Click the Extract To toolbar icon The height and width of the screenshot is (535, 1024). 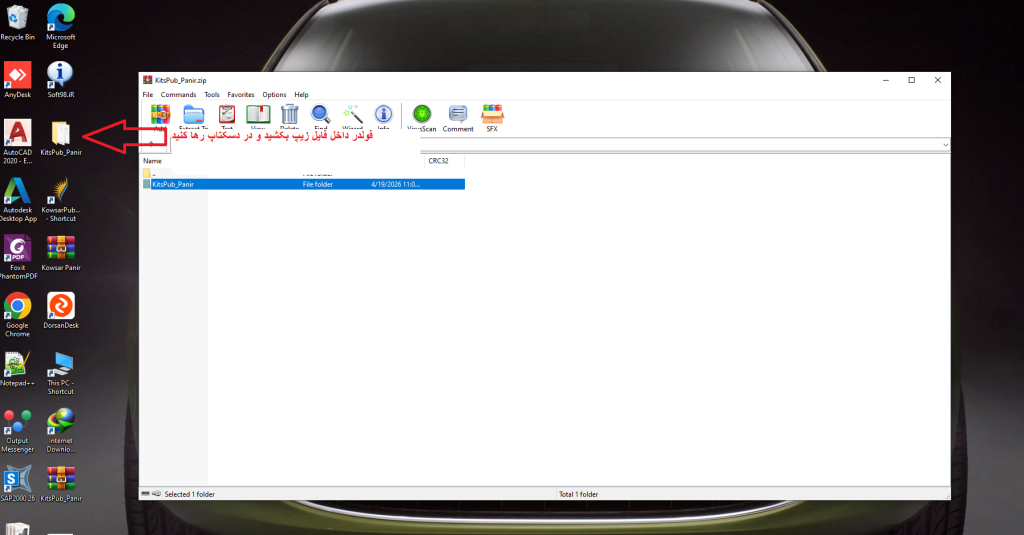click(194, 115)
